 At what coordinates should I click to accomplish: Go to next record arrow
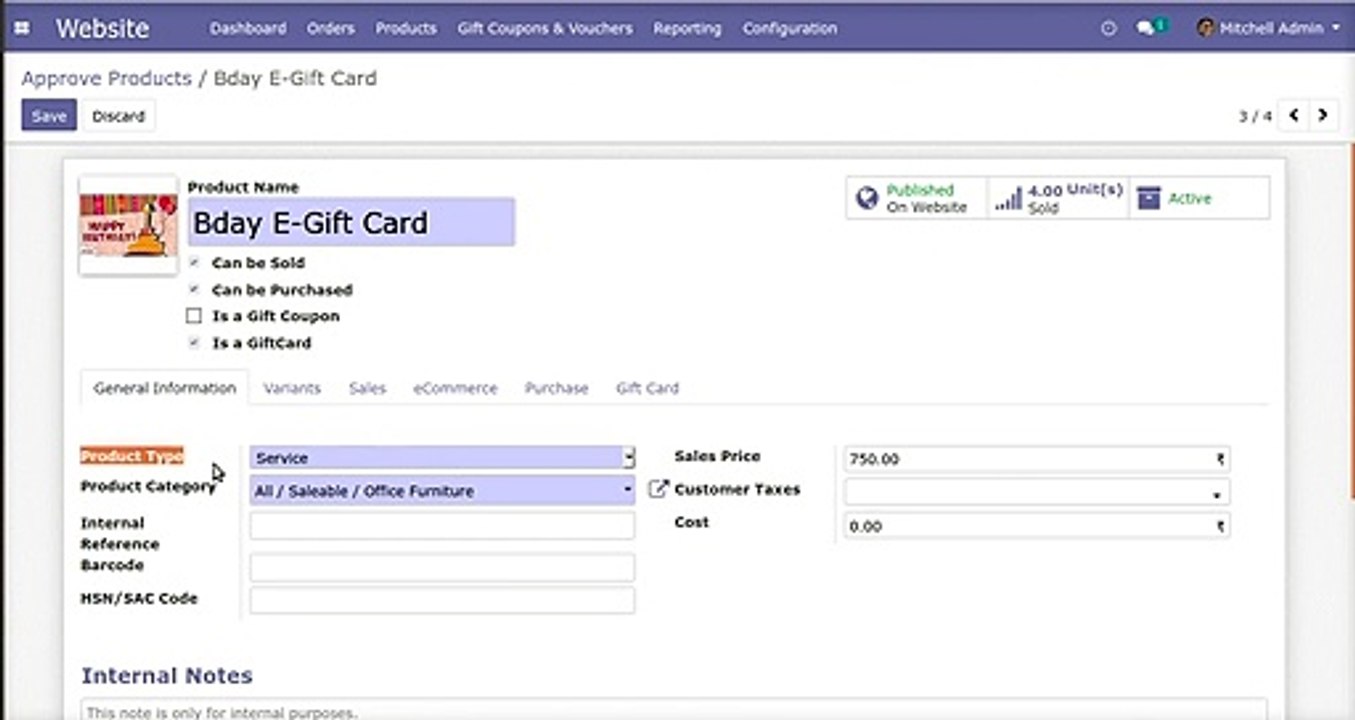[x=1323, y=116]
